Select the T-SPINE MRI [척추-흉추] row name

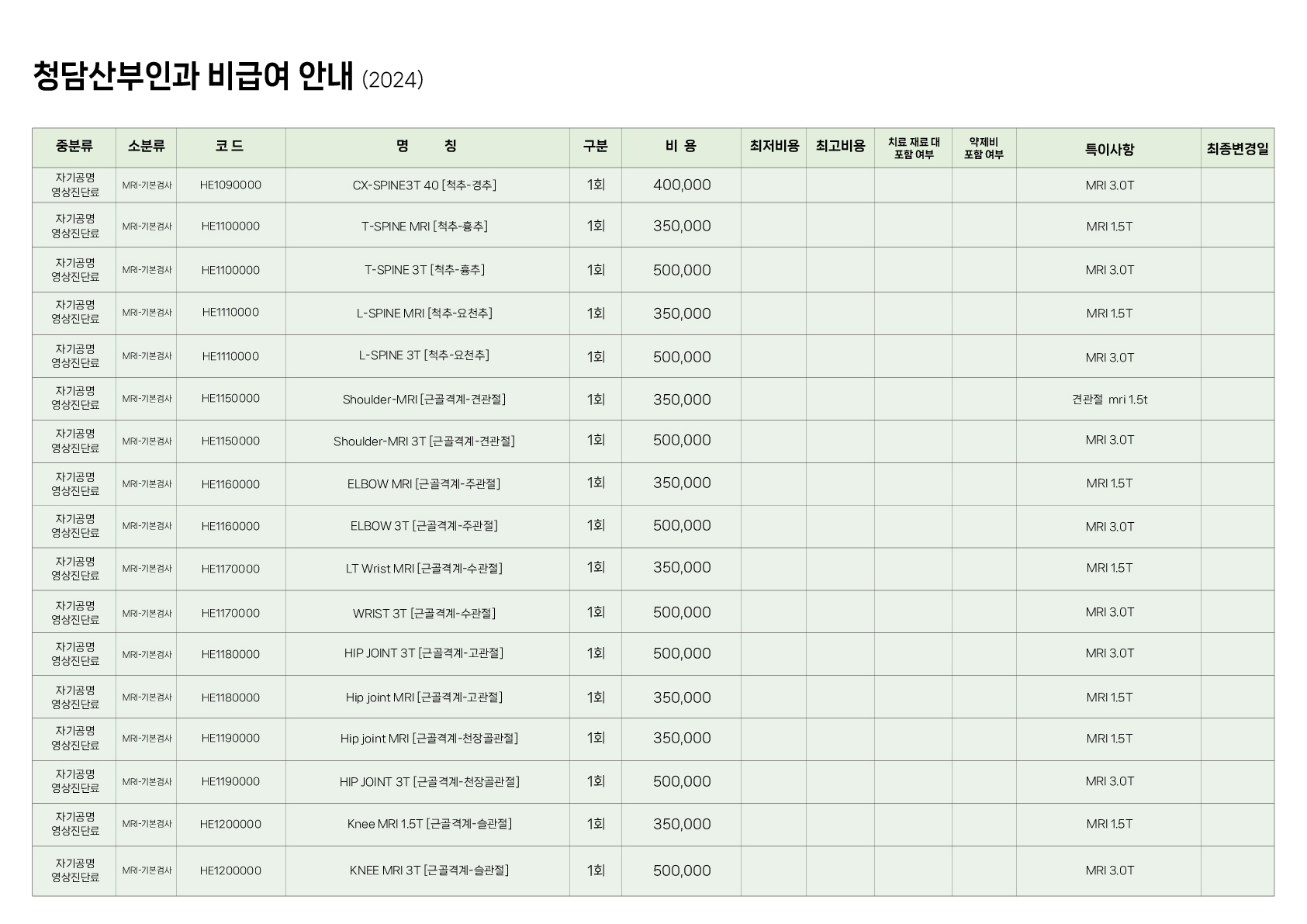coord(424,227)
